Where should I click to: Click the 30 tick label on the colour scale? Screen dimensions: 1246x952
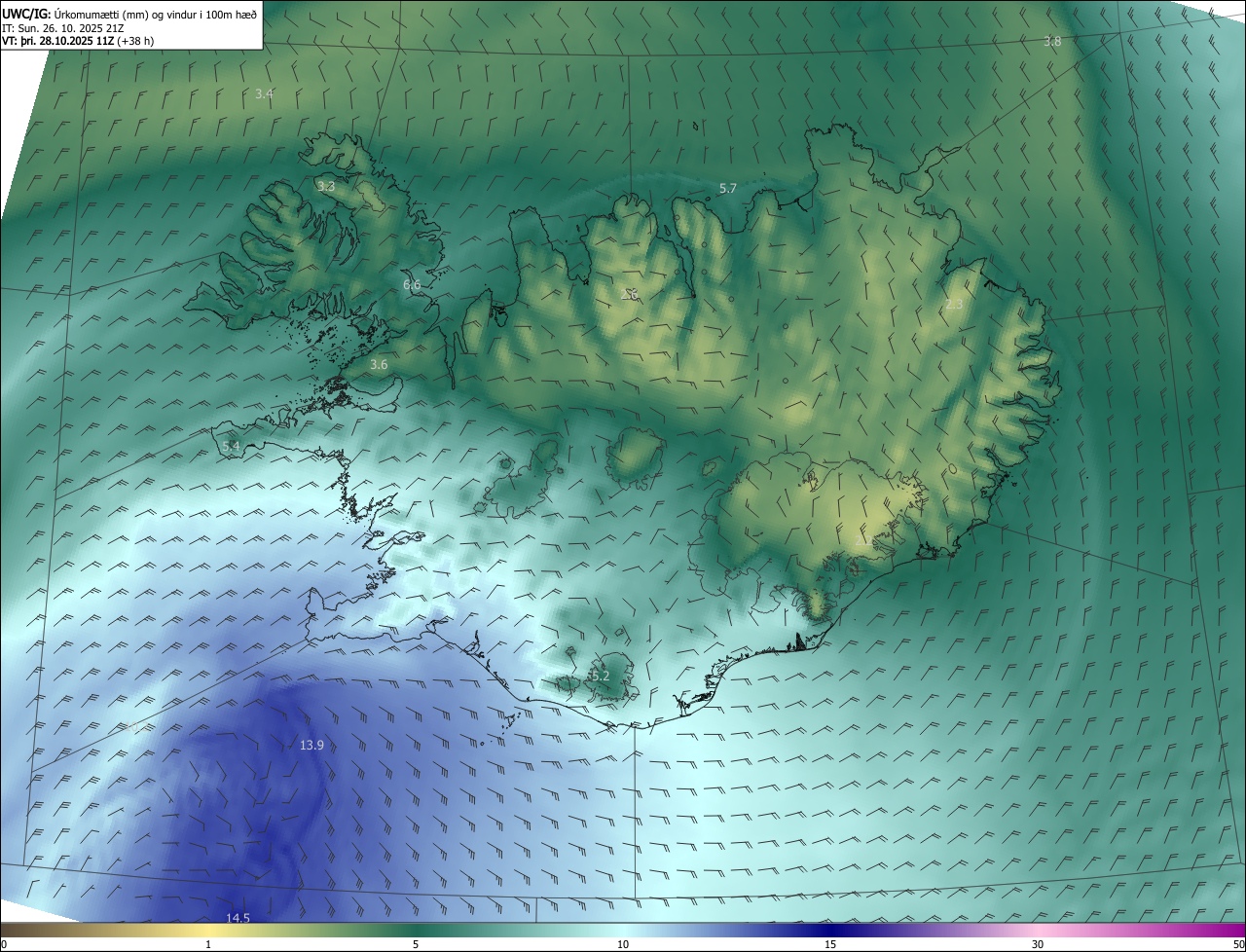tap(1038, 944)
